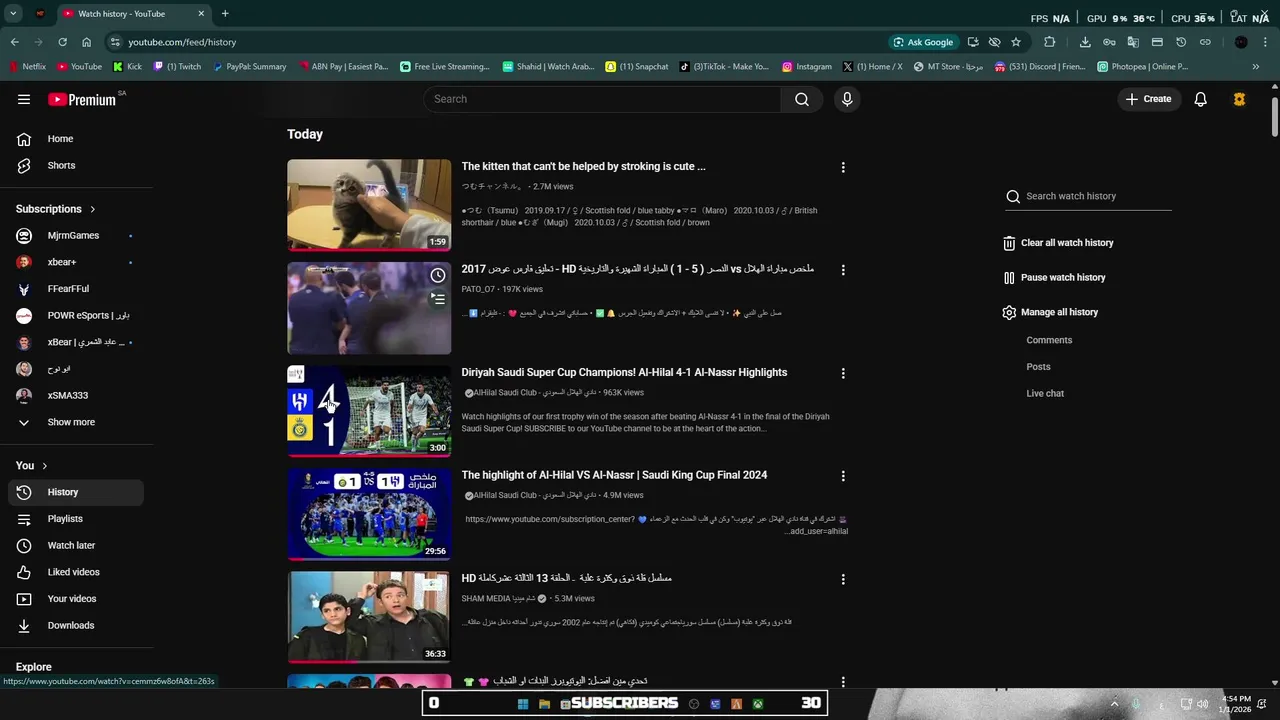
Task: Show hidden bookmarks with the overflow chevron
Action: click(1256, 67)
